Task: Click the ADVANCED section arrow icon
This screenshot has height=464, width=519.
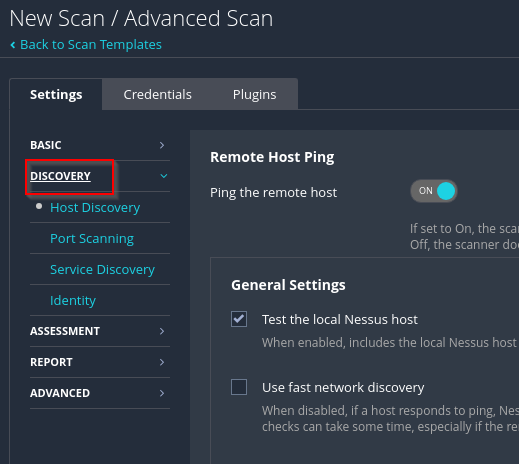Action: [x=162, y=393]
